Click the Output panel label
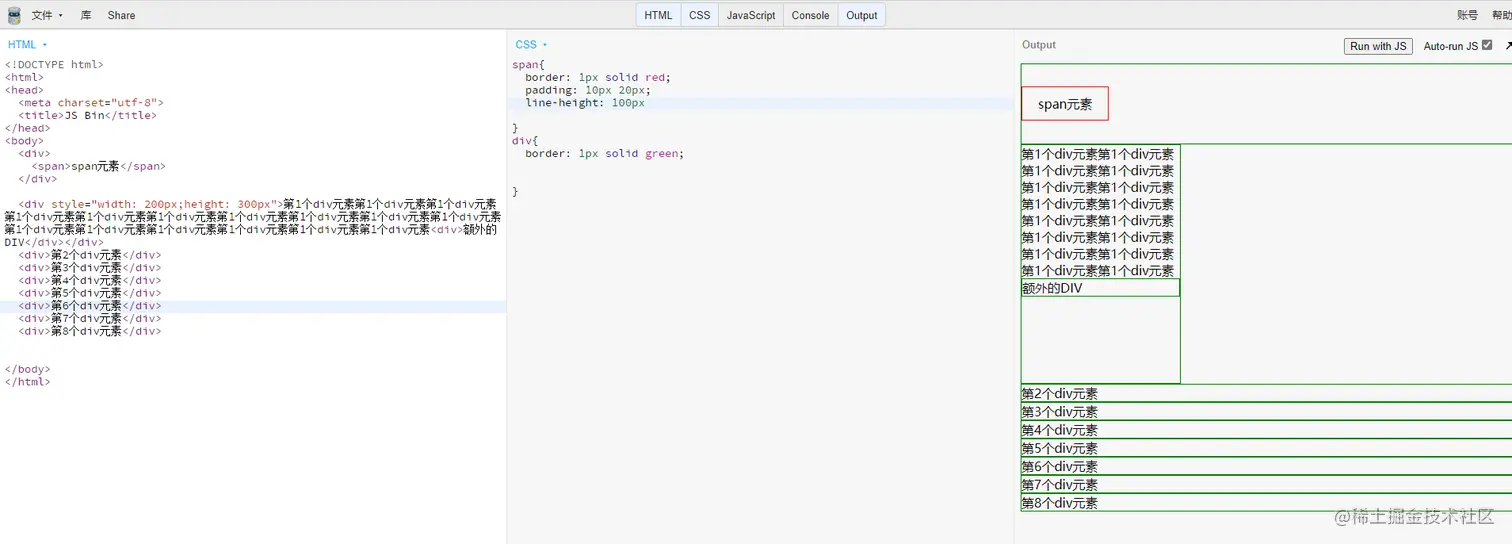Viewport: 1512px width, 544px height. tap(1039, 45)
